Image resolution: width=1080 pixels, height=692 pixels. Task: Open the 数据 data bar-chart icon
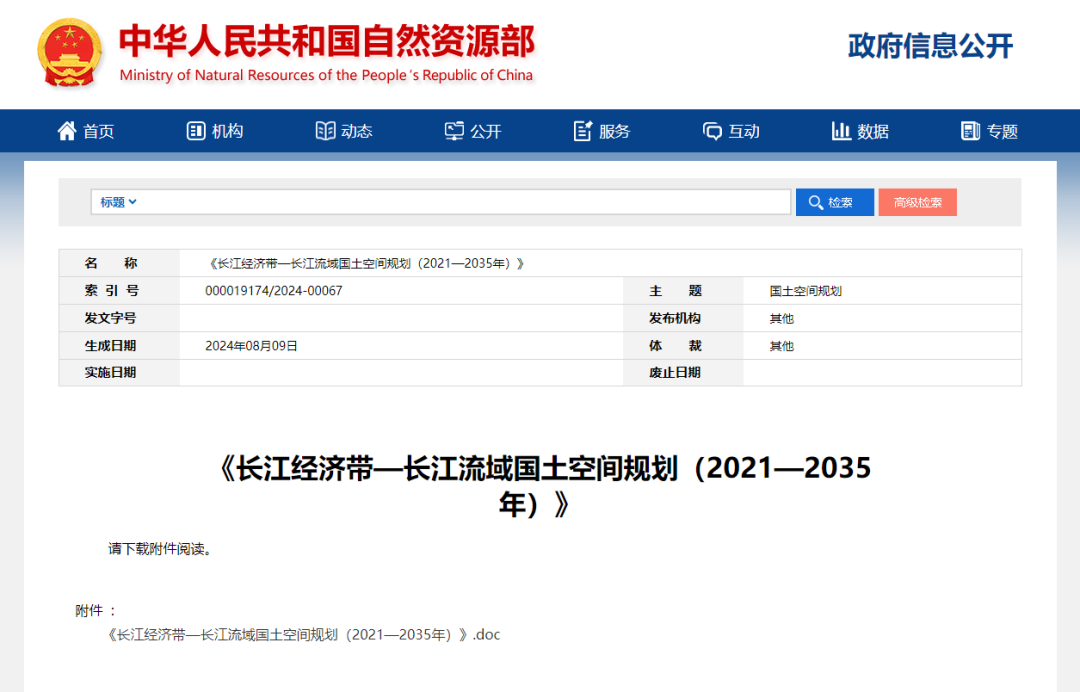(842, 130)
